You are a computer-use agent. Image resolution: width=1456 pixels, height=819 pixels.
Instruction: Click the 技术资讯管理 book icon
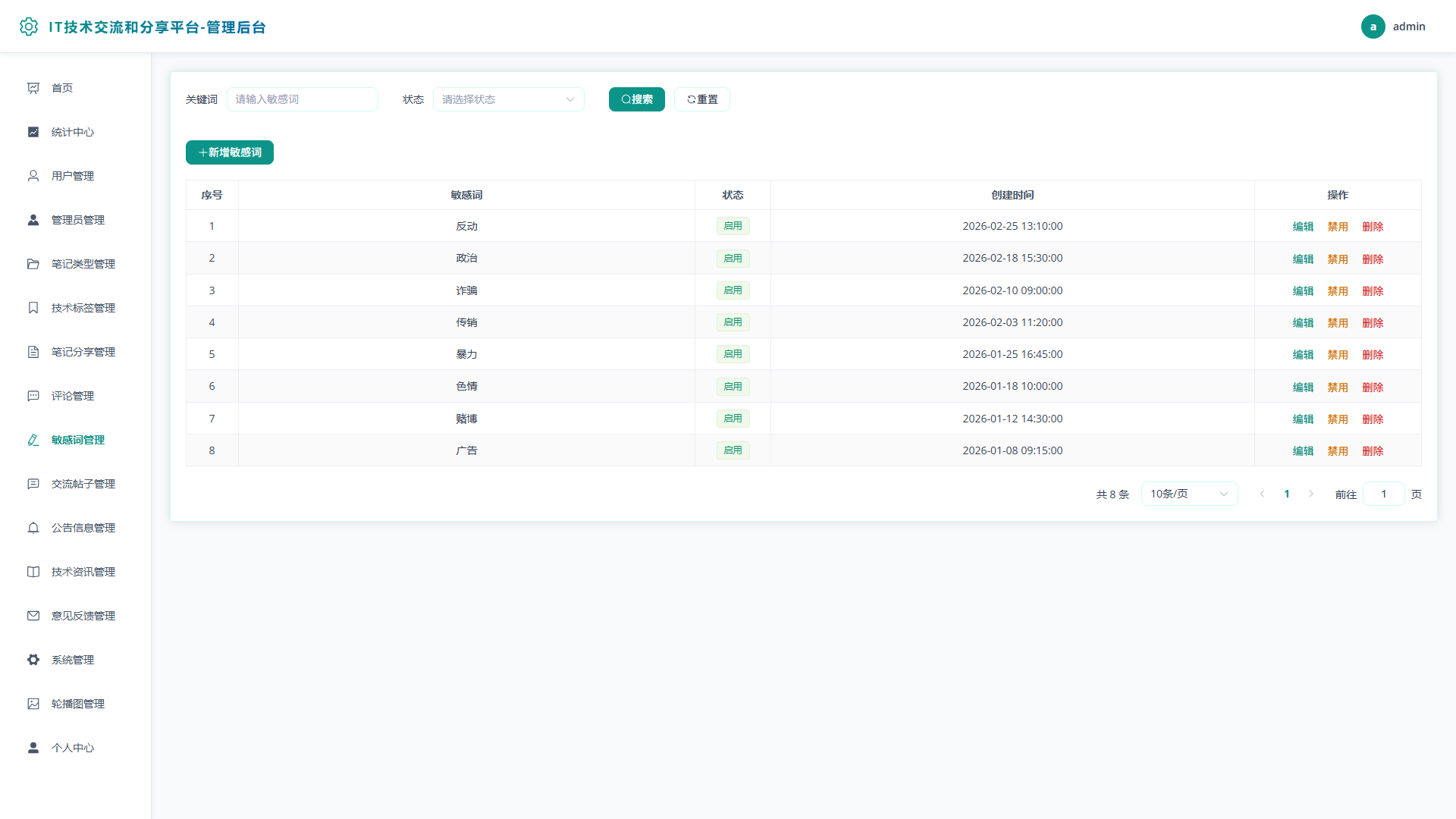pyautogui.click(x=33, y=572)
